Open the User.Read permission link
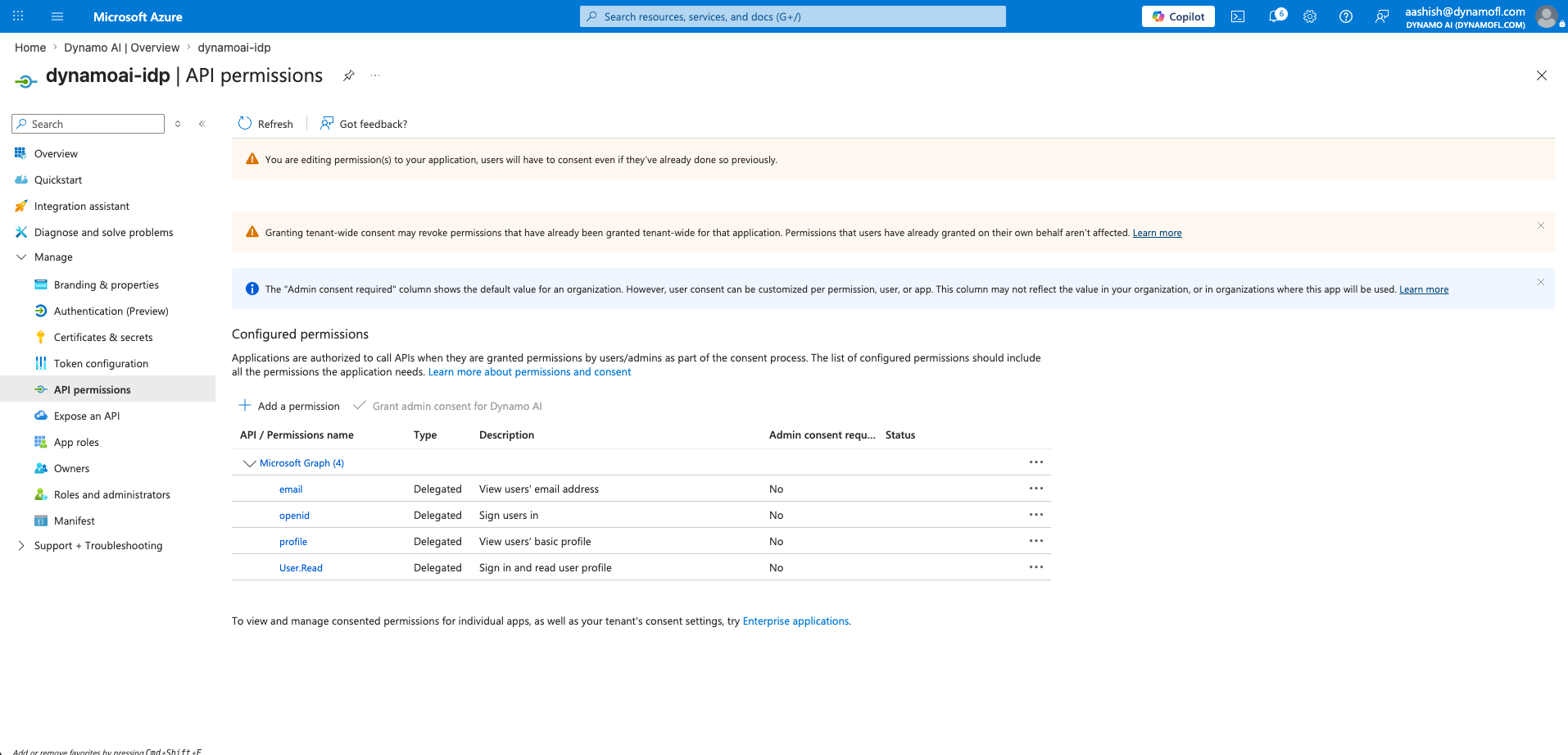The image size is (1568, 755). tap(301, 568)
